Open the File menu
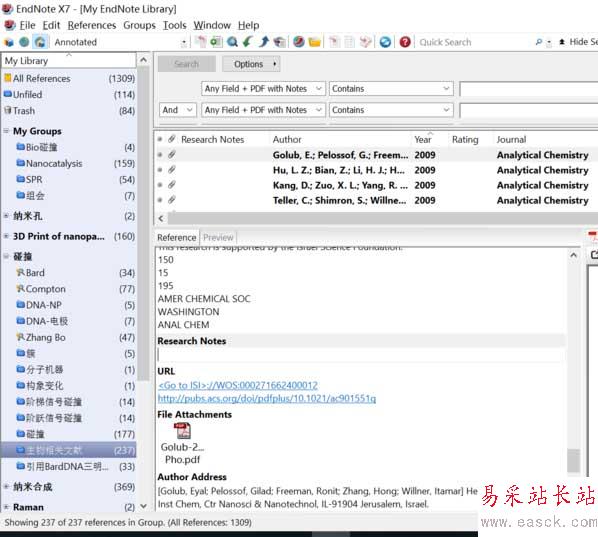Screen dimensions: 598x537 (x=27, y=25)
